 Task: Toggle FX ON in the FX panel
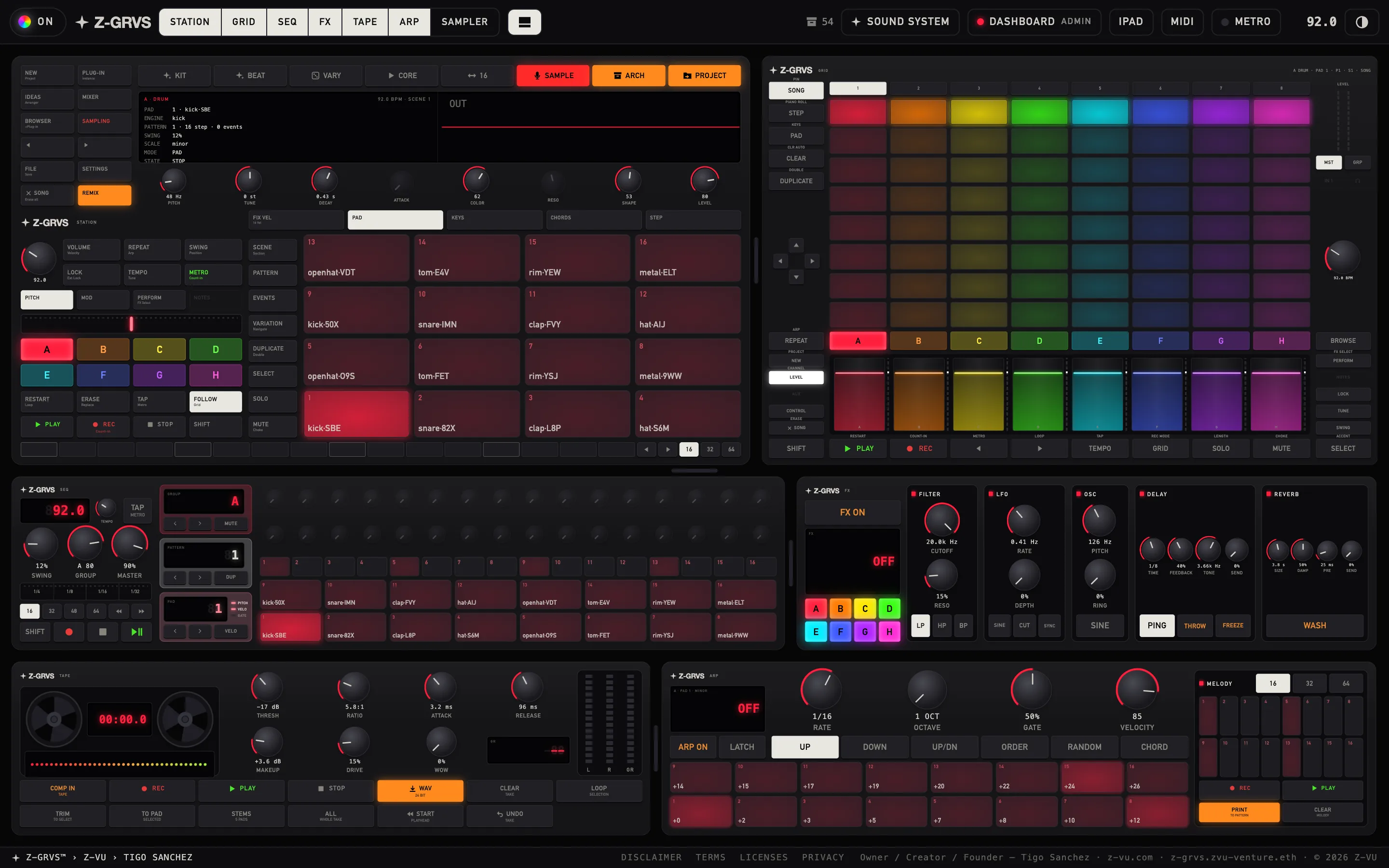coord(852,512)
